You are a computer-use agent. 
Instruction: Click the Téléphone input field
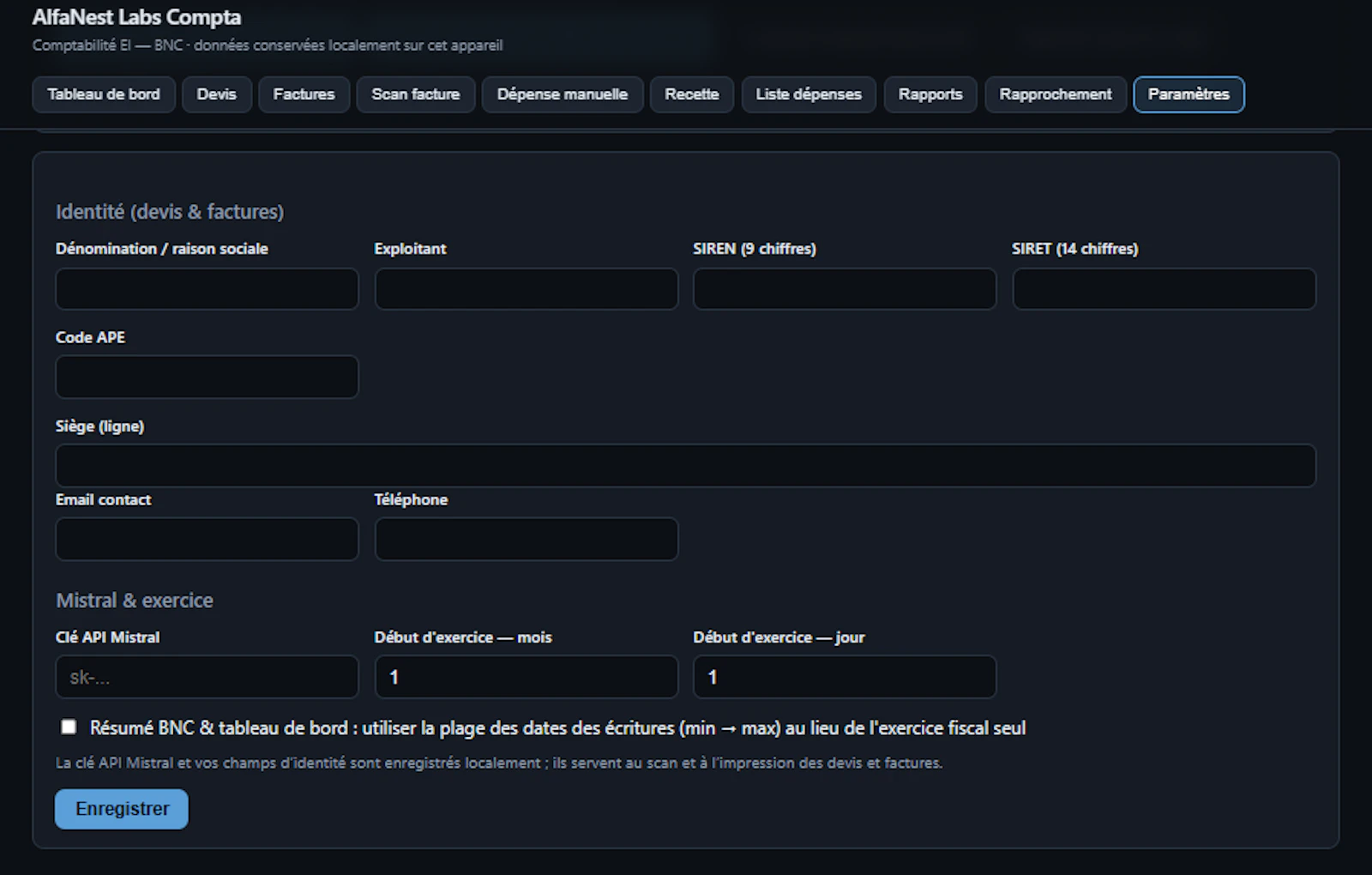point(527,540)
